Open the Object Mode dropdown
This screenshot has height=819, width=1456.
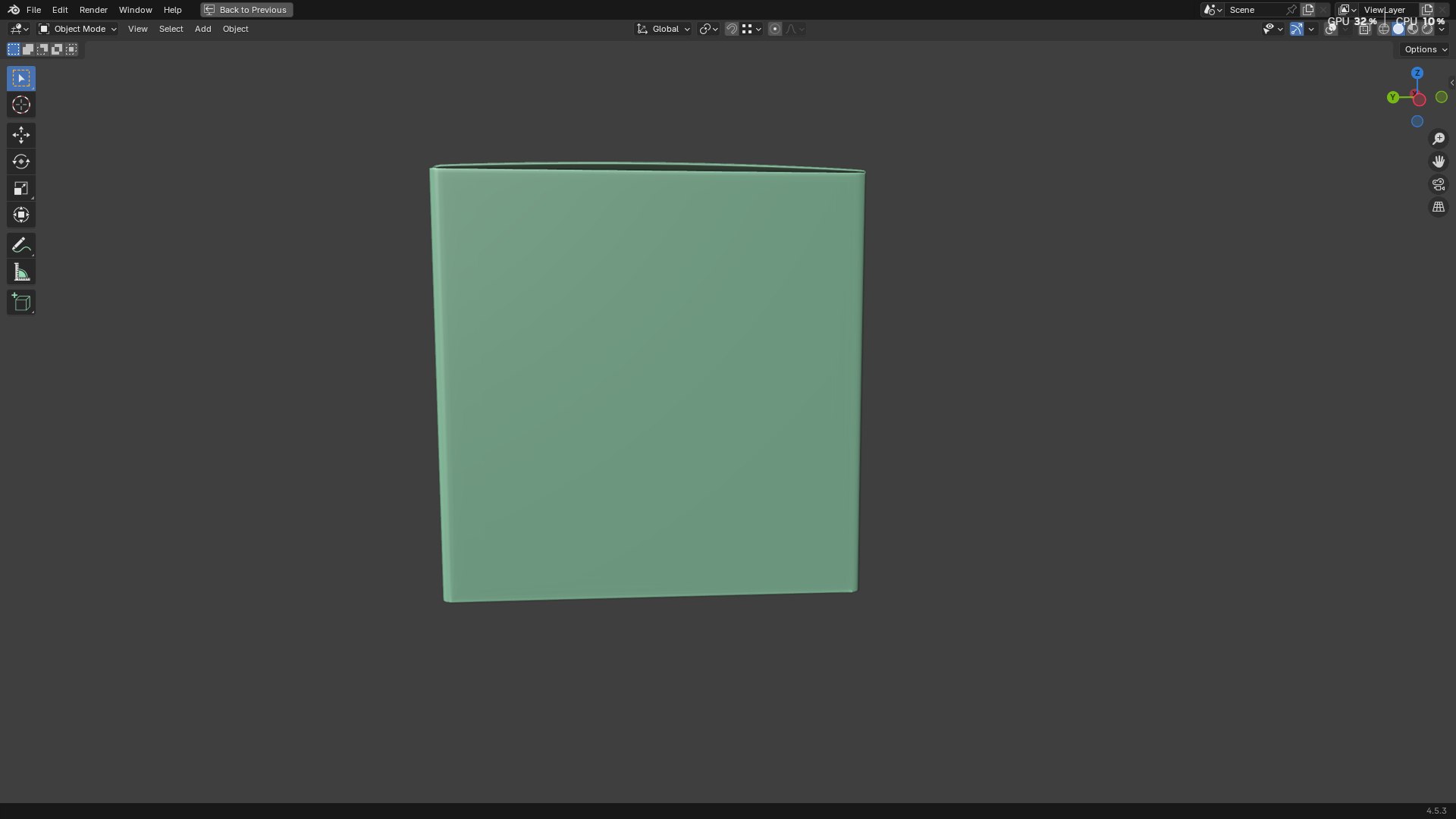pyautogui.click(x=78, y=29)
